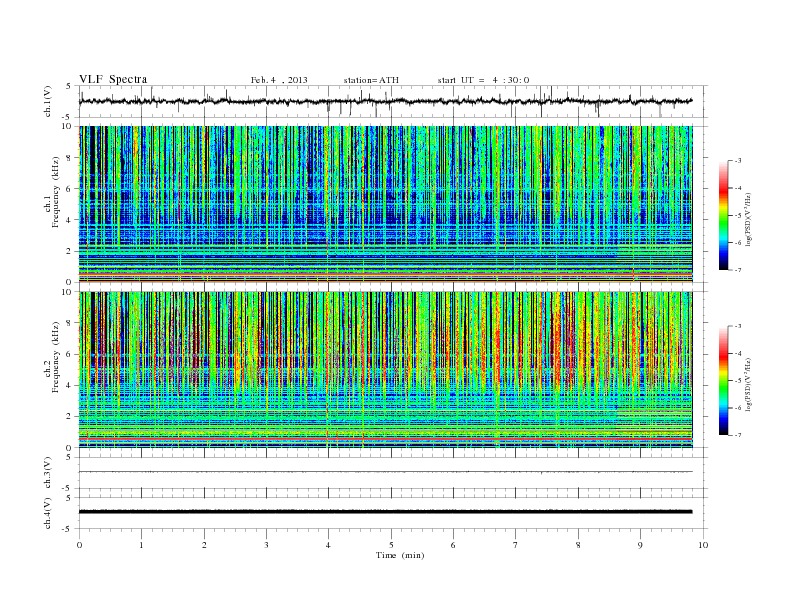
Task: Click the thick ch.4 waveform band
Action: [385, 512]
